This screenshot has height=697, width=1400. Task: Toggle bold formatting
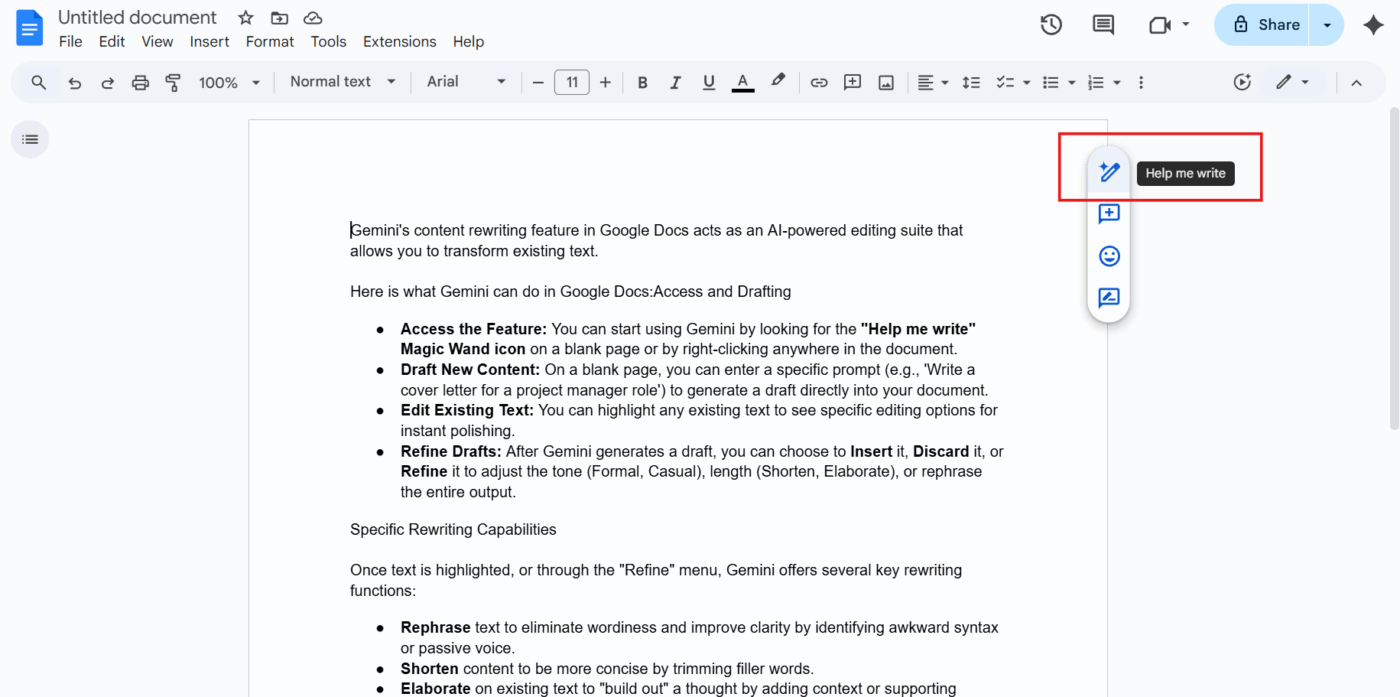[x=642, y=82]
